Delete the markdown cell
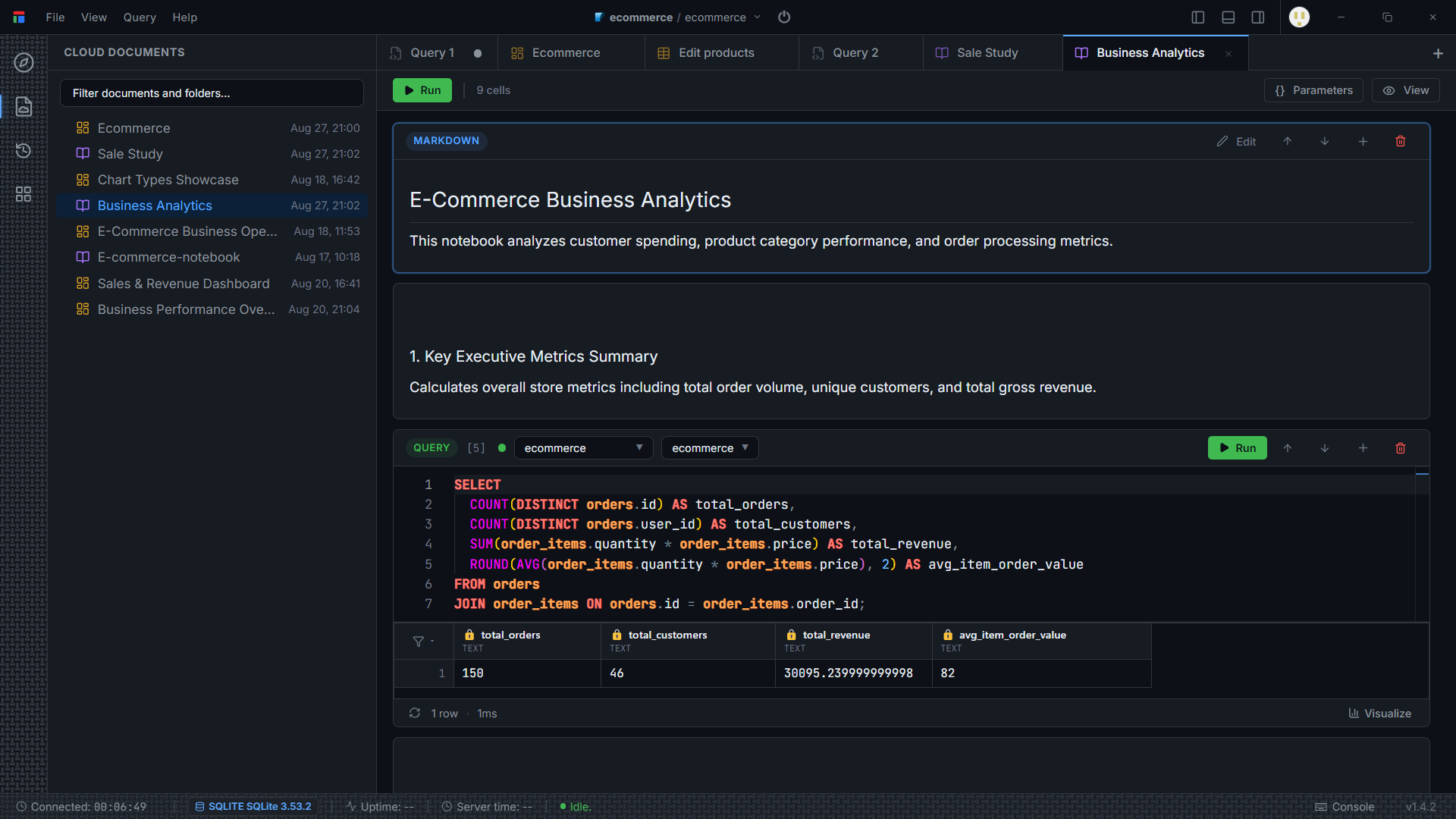 coord(1401,141)
